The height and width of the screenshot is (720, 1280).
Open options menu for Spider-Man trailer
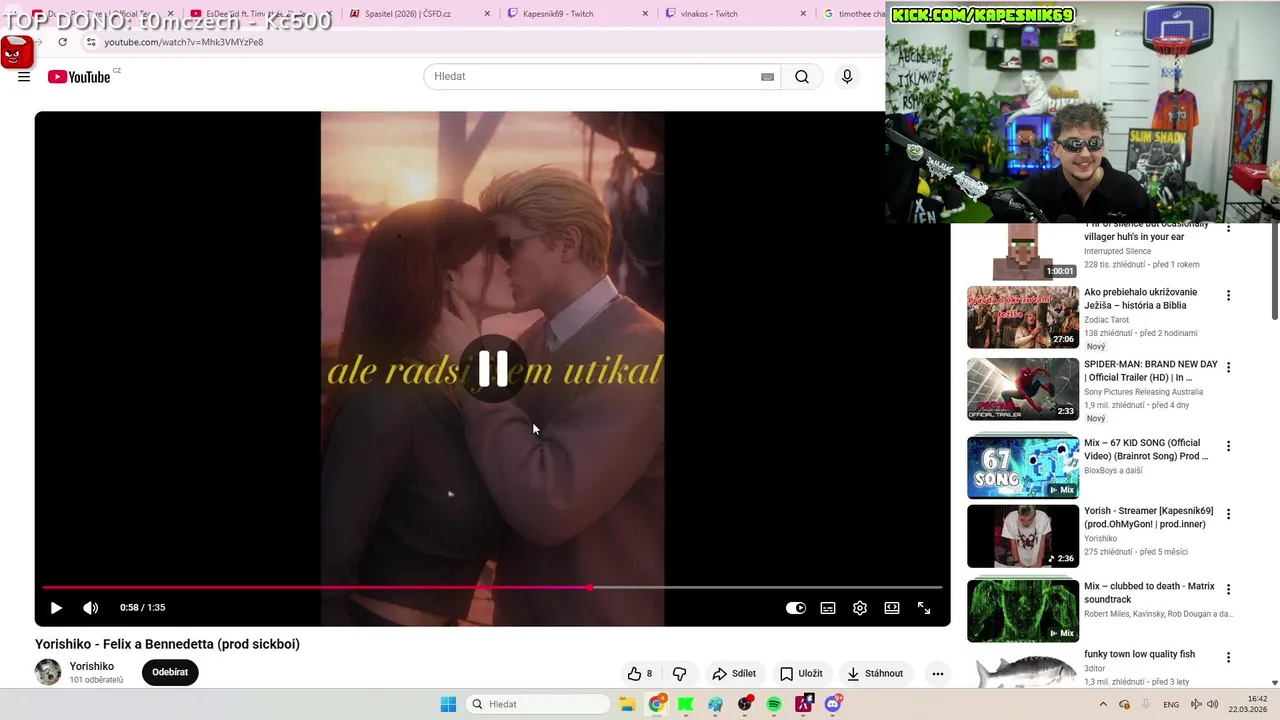click(1229, 367)
